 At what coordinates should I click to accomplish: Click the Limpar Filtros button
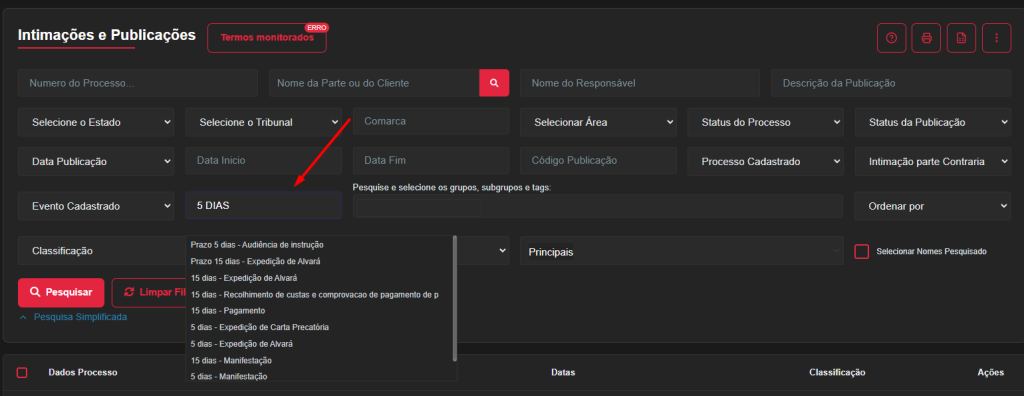click(149, 292)
